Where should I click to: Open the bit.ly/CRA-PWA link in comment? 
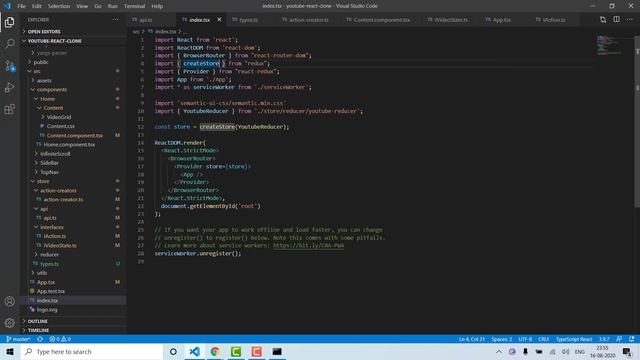tap(308, 245)
